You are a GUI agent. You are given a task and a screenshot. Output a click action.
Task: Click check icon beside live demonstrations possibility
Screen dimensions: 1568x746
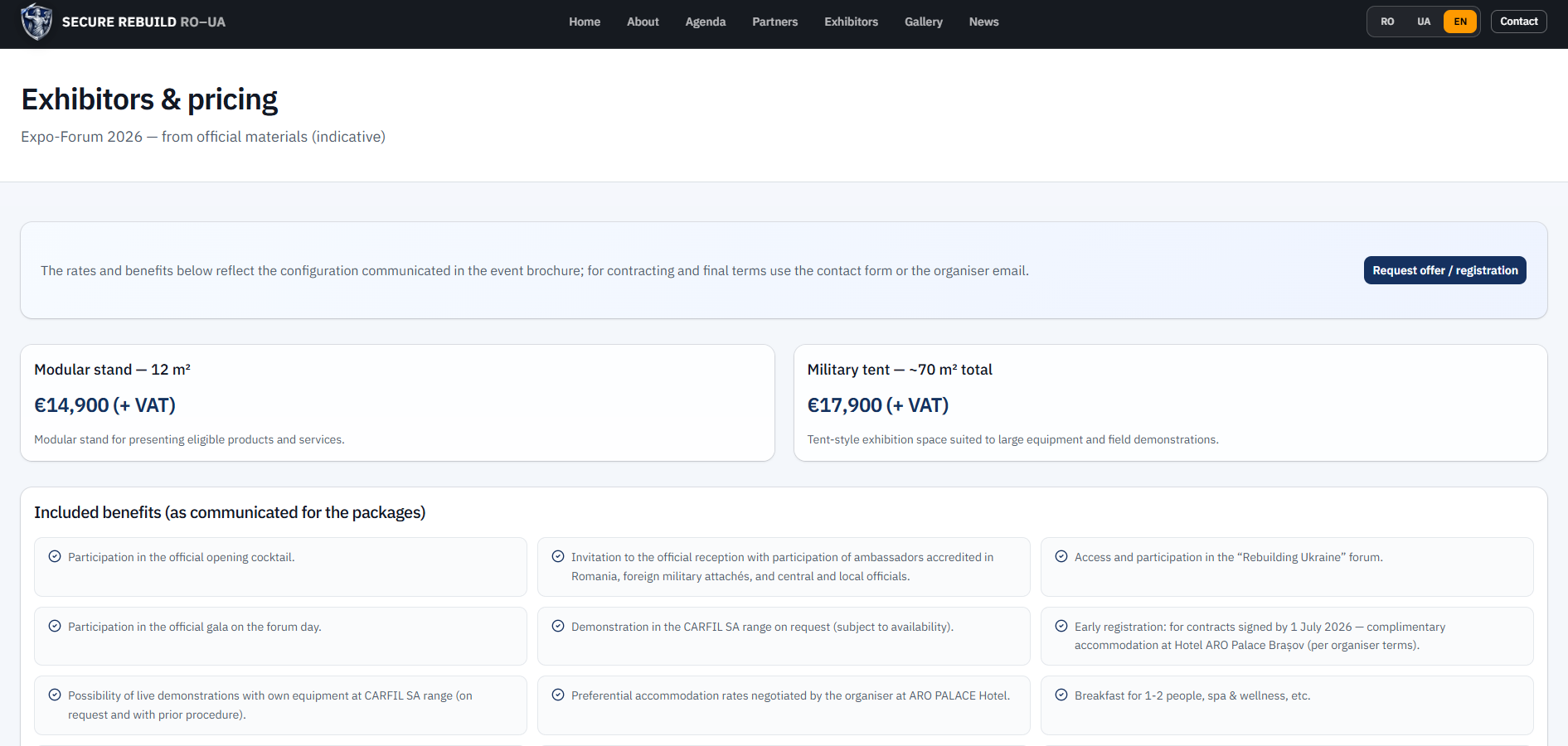[x=55, y=695]
